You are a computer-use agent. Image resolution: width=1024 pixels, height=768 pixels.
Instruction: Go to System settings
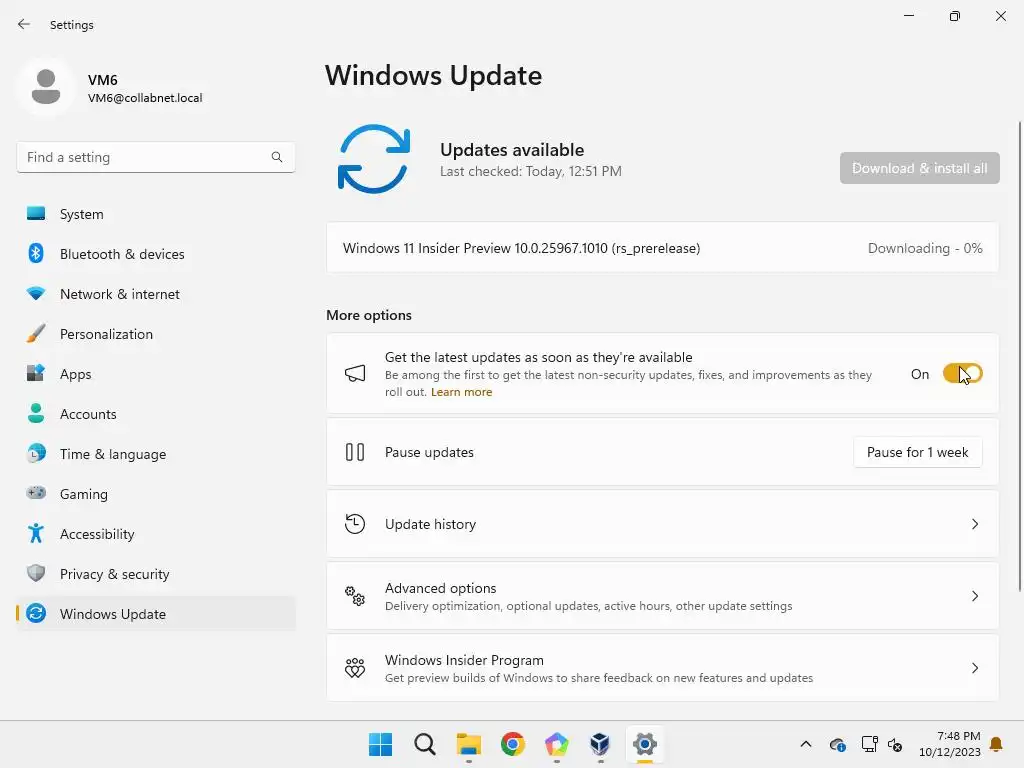pos(156,214)
